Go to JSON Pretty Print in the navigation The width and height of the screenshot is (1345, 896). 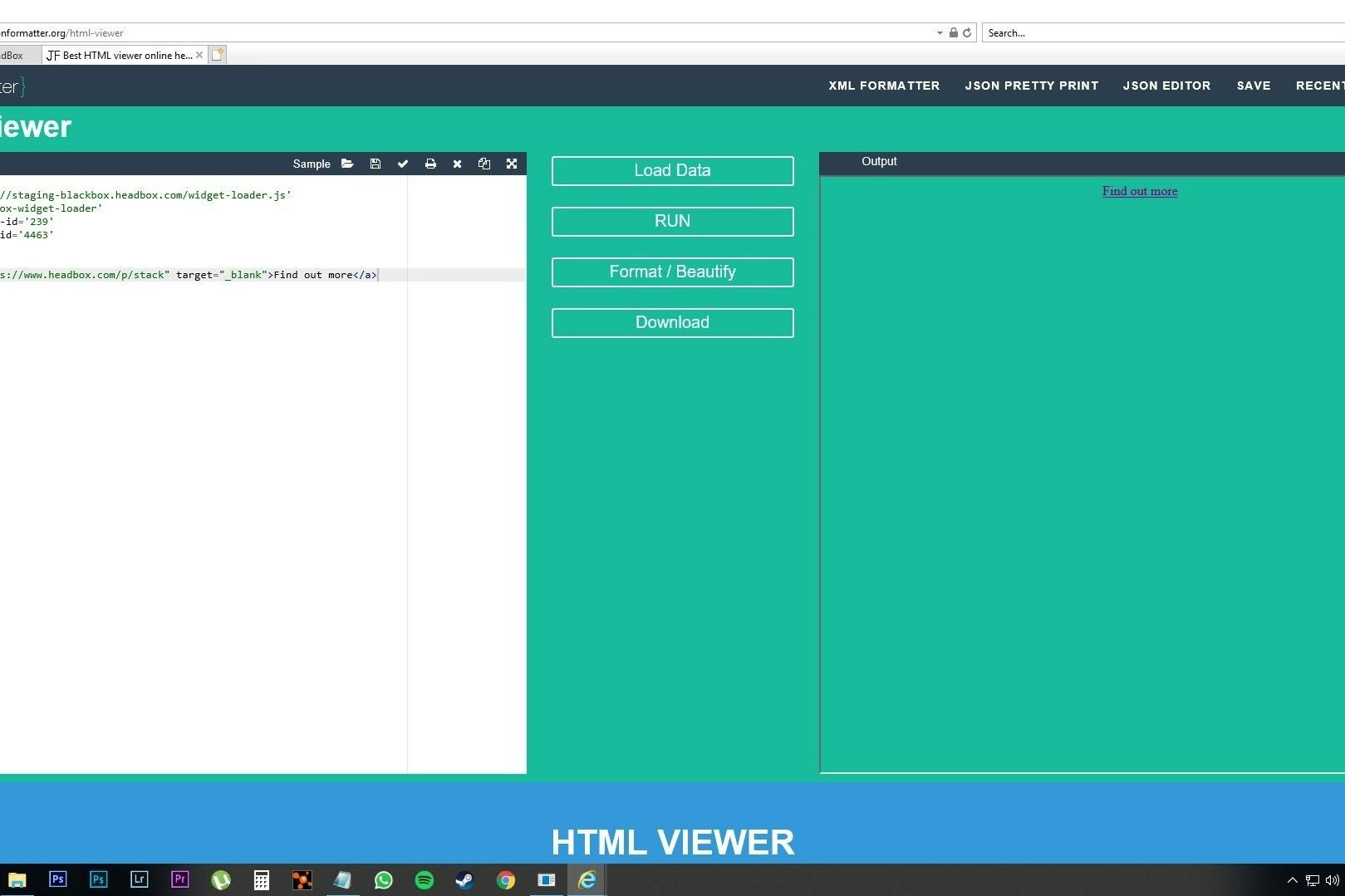pyautogui.click(x=1031, y=86)
